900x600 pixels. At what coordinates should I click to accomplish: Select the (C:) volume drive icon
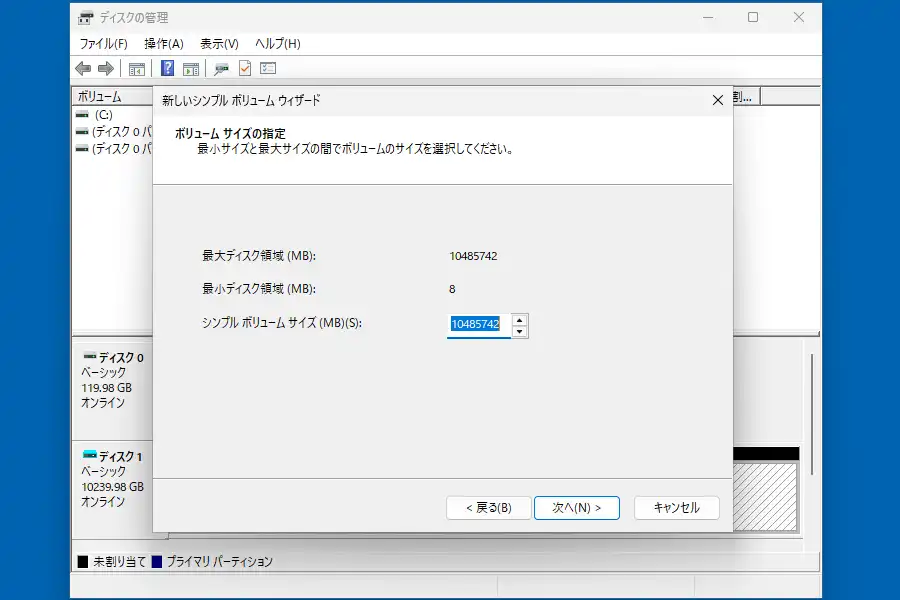click(82, 115)
